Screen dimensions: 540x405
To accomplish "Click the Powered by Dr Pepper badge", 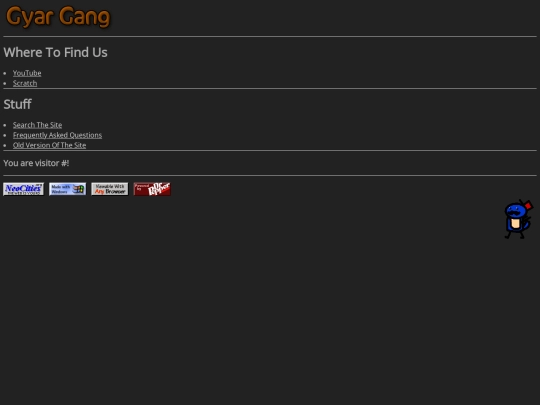I will coord(152,189).
